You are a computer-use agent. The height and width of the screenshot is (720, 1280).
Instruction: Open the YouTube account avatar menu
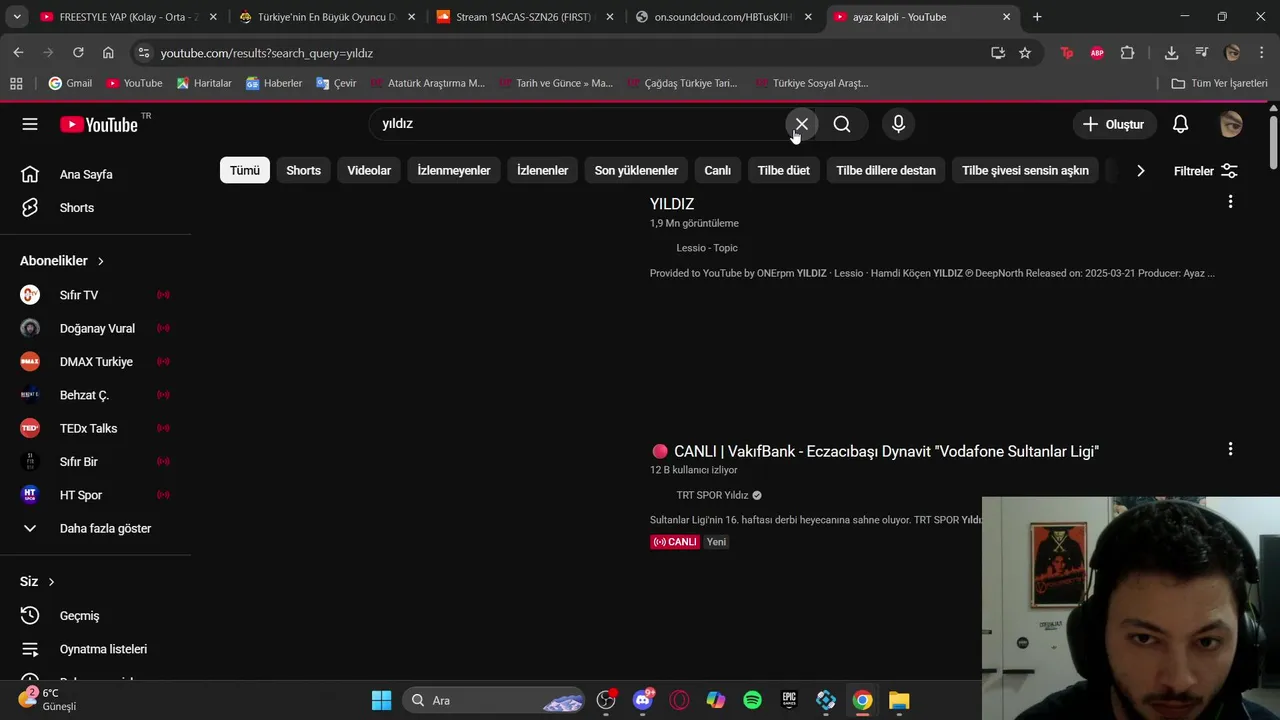point(1231,124)
